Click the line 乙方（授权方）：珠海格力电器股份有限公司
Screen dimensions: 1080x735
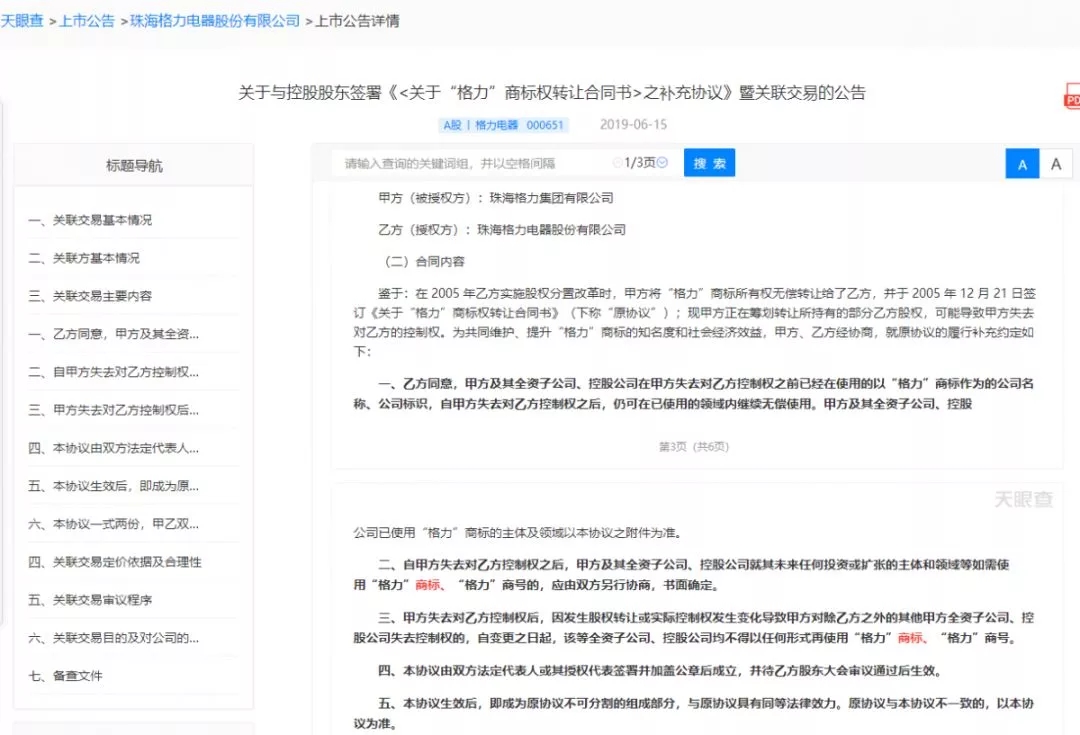(502, 229)
